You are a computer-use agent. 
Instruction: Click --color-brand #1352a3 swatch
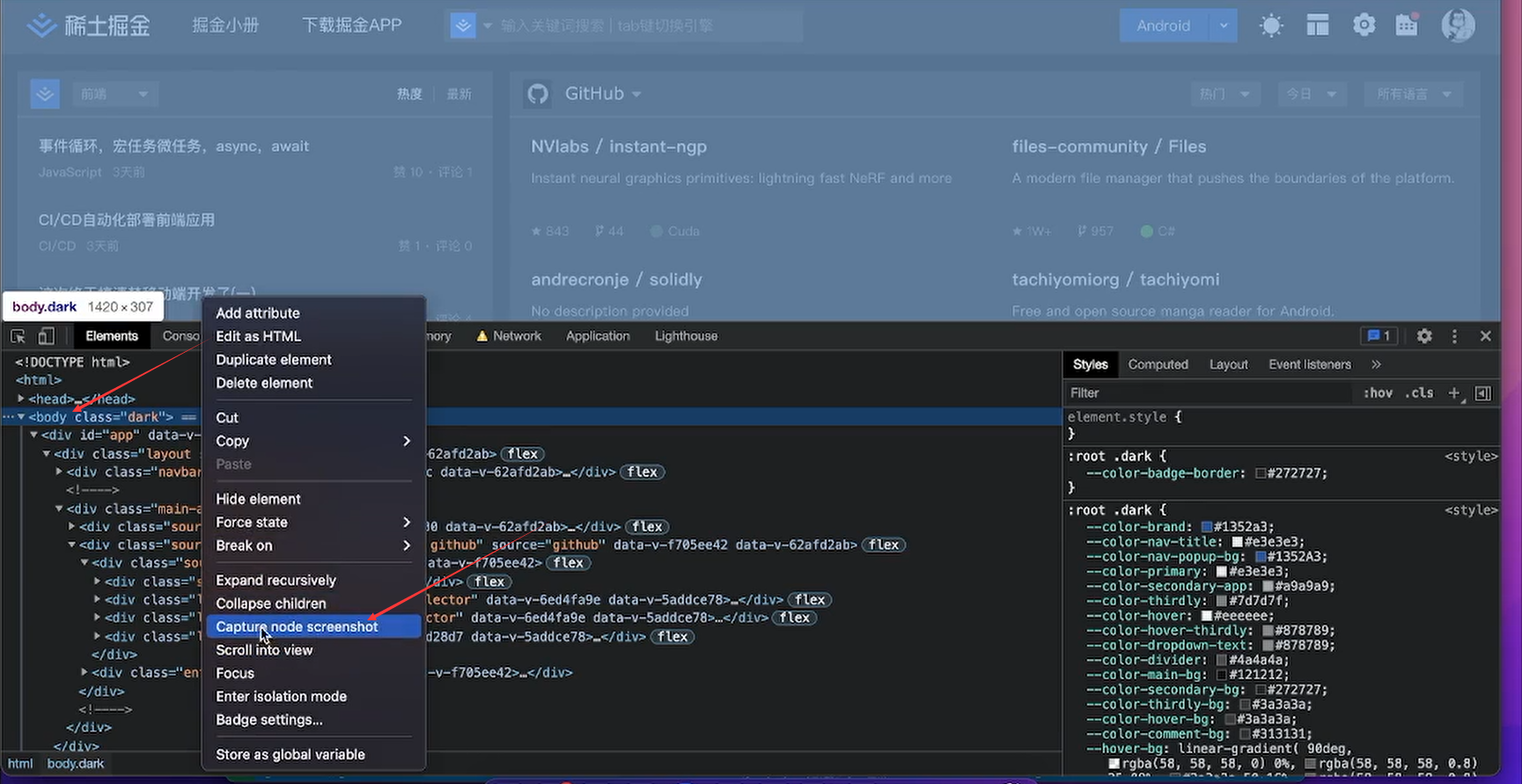(x=1207, y=527)
